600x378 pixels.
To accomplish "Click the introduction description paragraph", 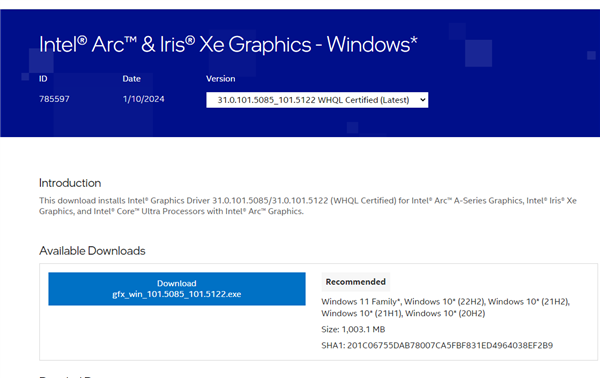I will (x=308, y=206).
